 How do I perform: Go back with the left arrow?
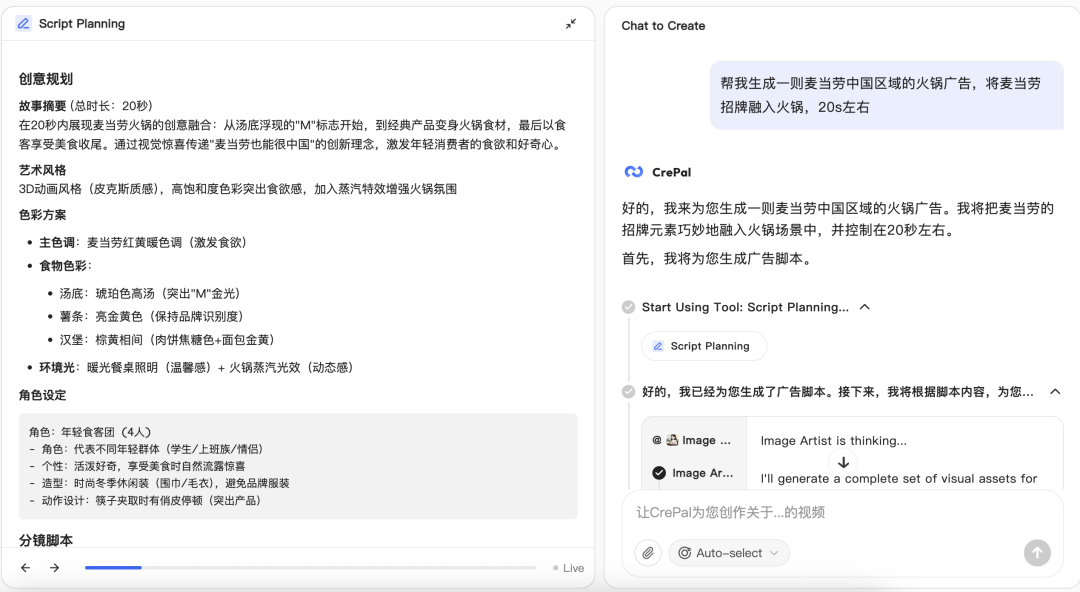(25, 568)
